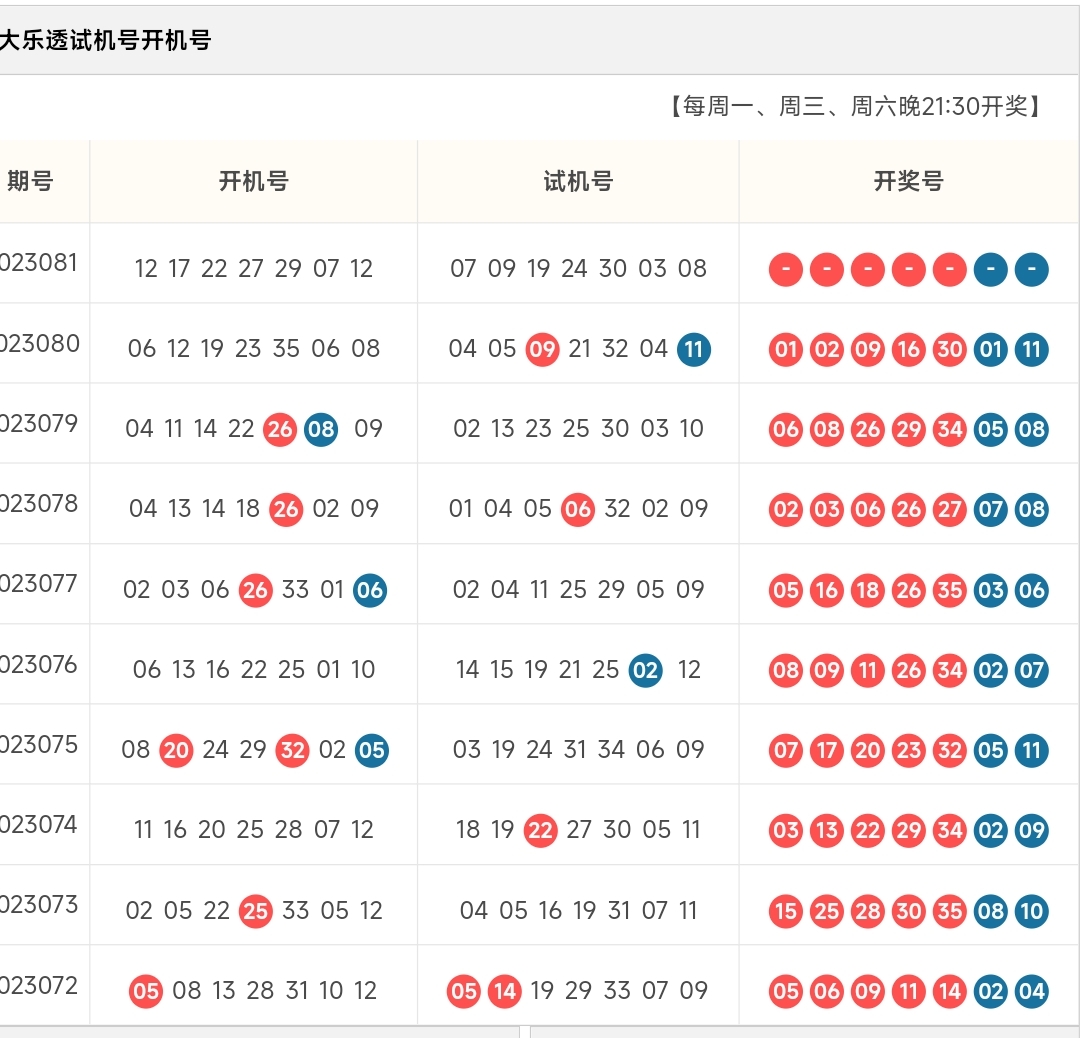The width and height of the screenshot is (1080, 1038).
Task: Select period number 023074
Action: tap(39, 824)
